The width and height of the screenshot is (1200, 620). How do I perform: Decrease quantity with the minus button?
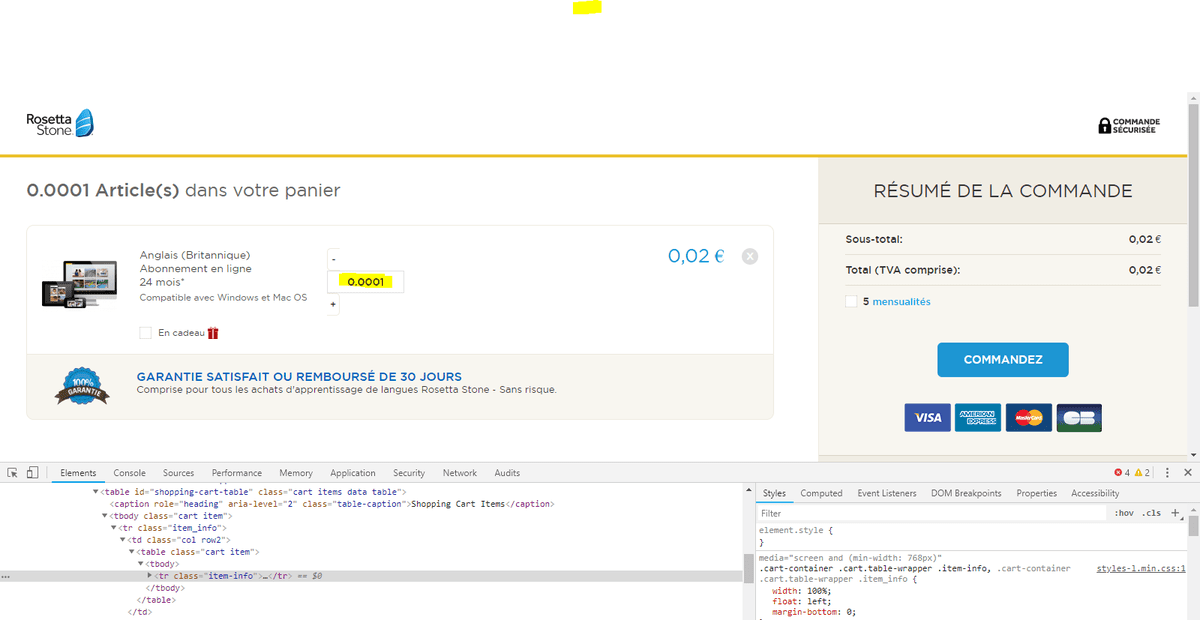pyautogui.click(x=333, y=258)
